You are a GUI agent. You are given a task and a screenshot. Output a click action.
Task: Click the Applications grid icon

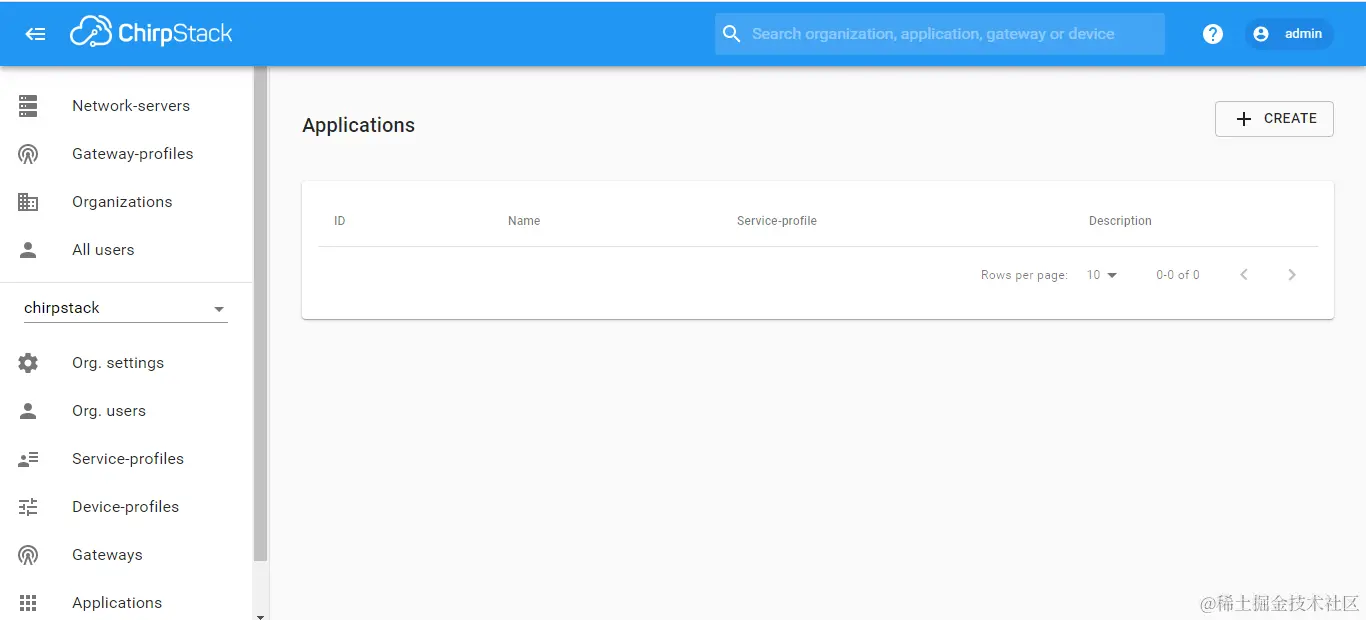(x=28, y=603)
